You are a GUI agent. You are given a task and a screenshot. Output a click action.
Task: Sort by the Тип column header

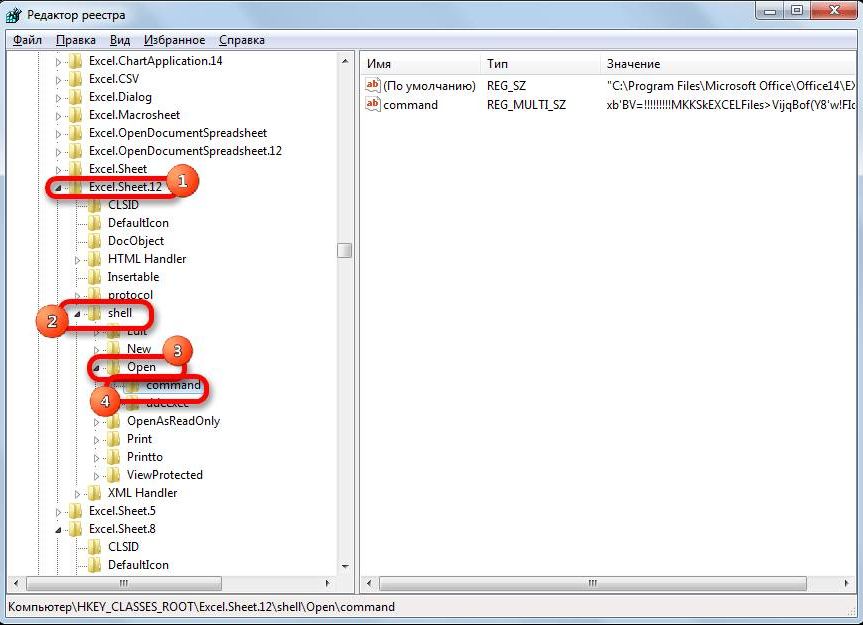coord(540,64)
